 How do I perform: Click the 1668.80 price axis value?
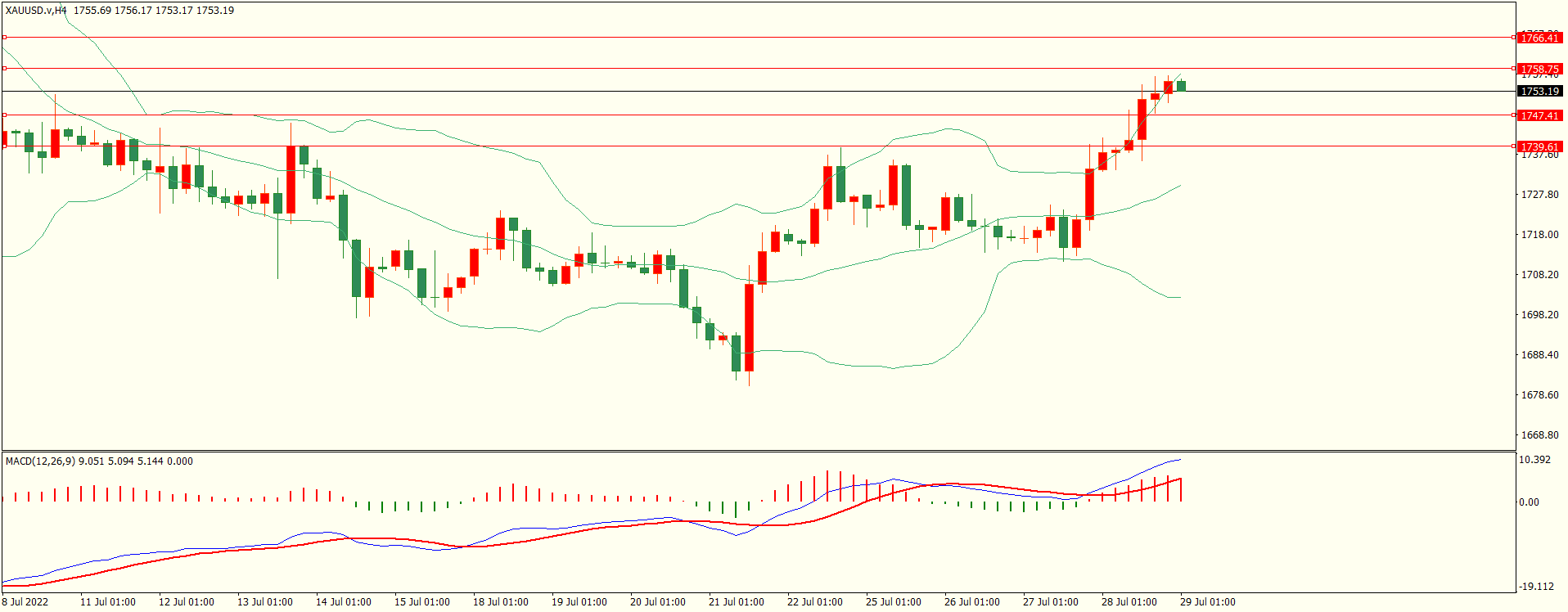pyautogui.click(x=1539, y=435)
